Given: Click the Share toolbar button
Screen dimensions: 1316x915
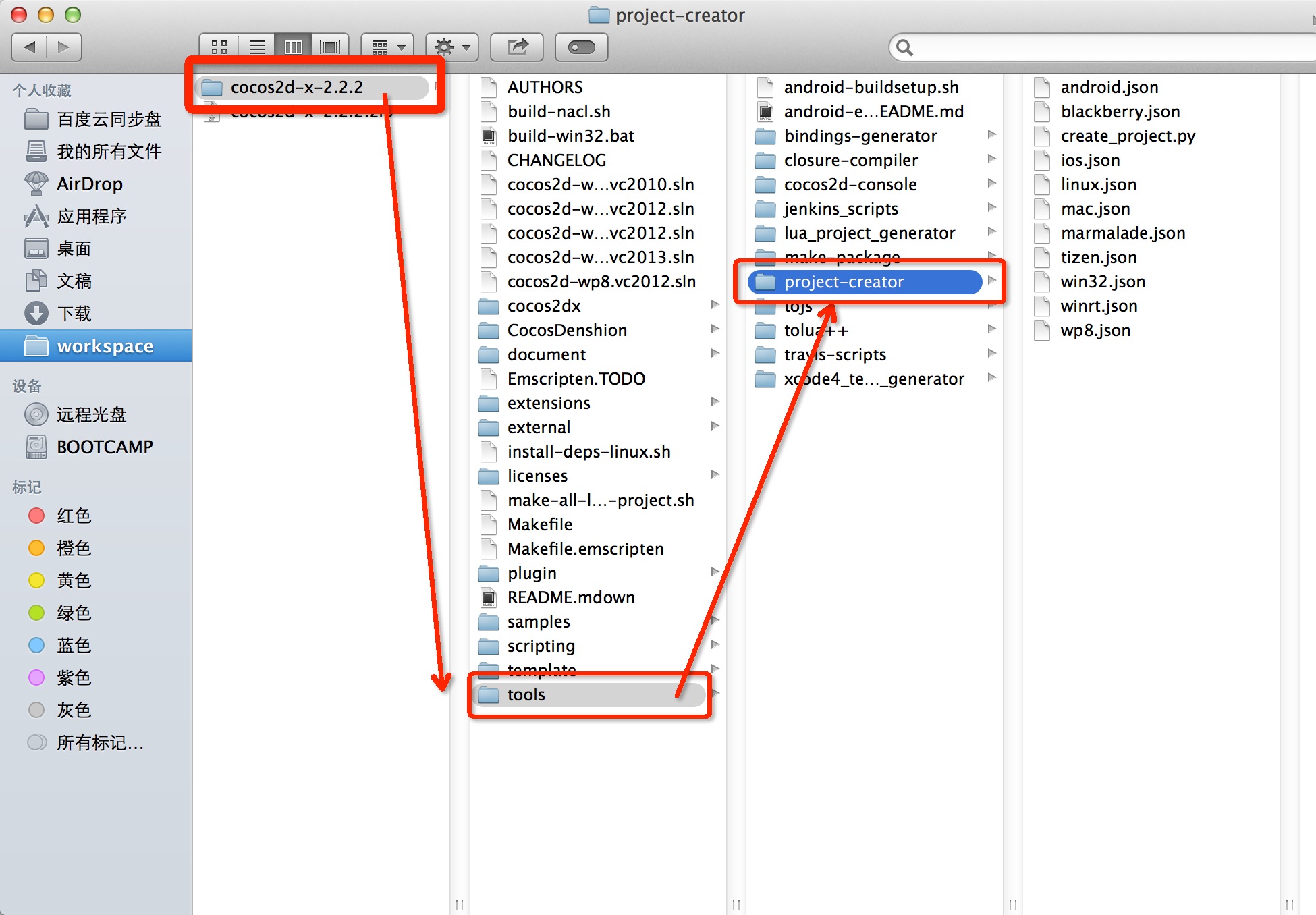Looking at the screenshot, I should click(517, 47).
